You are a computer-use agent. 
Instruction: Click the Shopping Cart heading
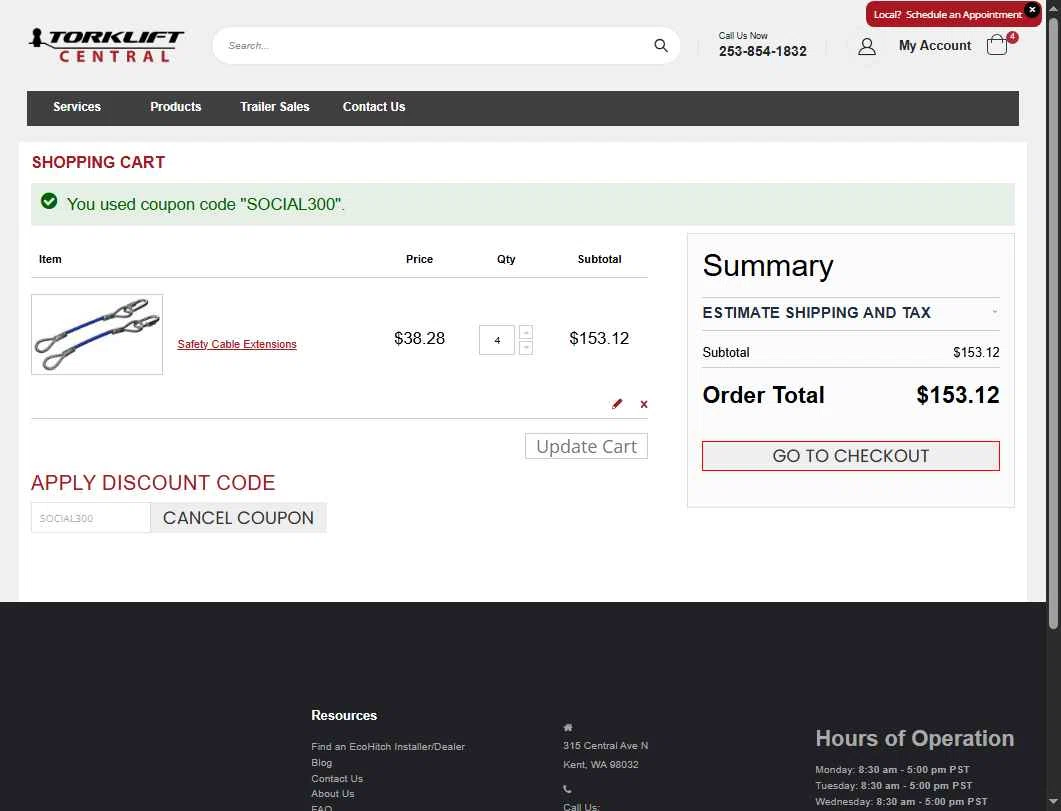99,162
